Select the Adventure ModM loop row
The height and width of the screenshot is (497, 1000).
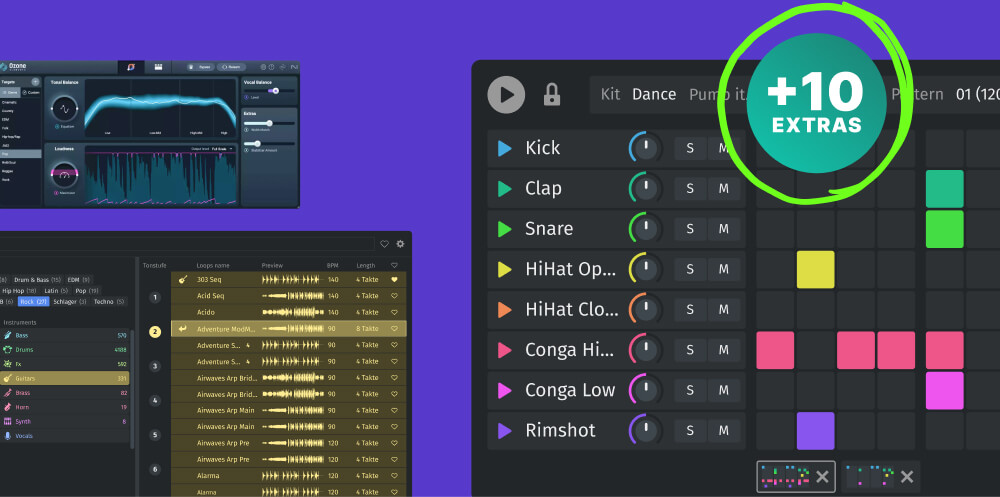[289, 329]
